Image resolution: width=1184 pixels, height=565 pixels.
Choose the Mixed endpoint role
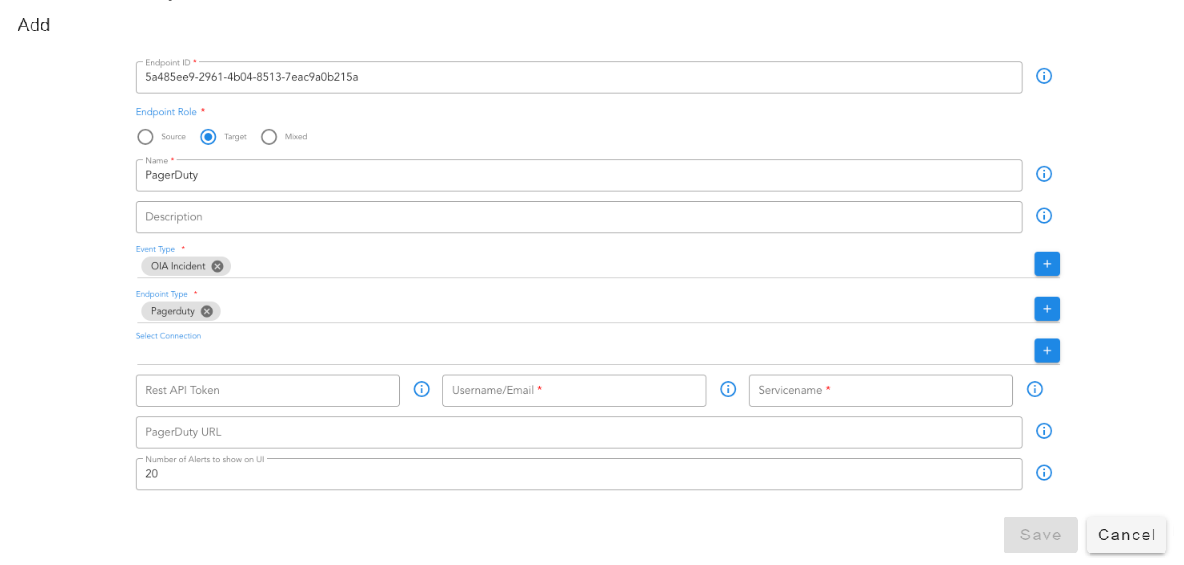tap(269, 137)
